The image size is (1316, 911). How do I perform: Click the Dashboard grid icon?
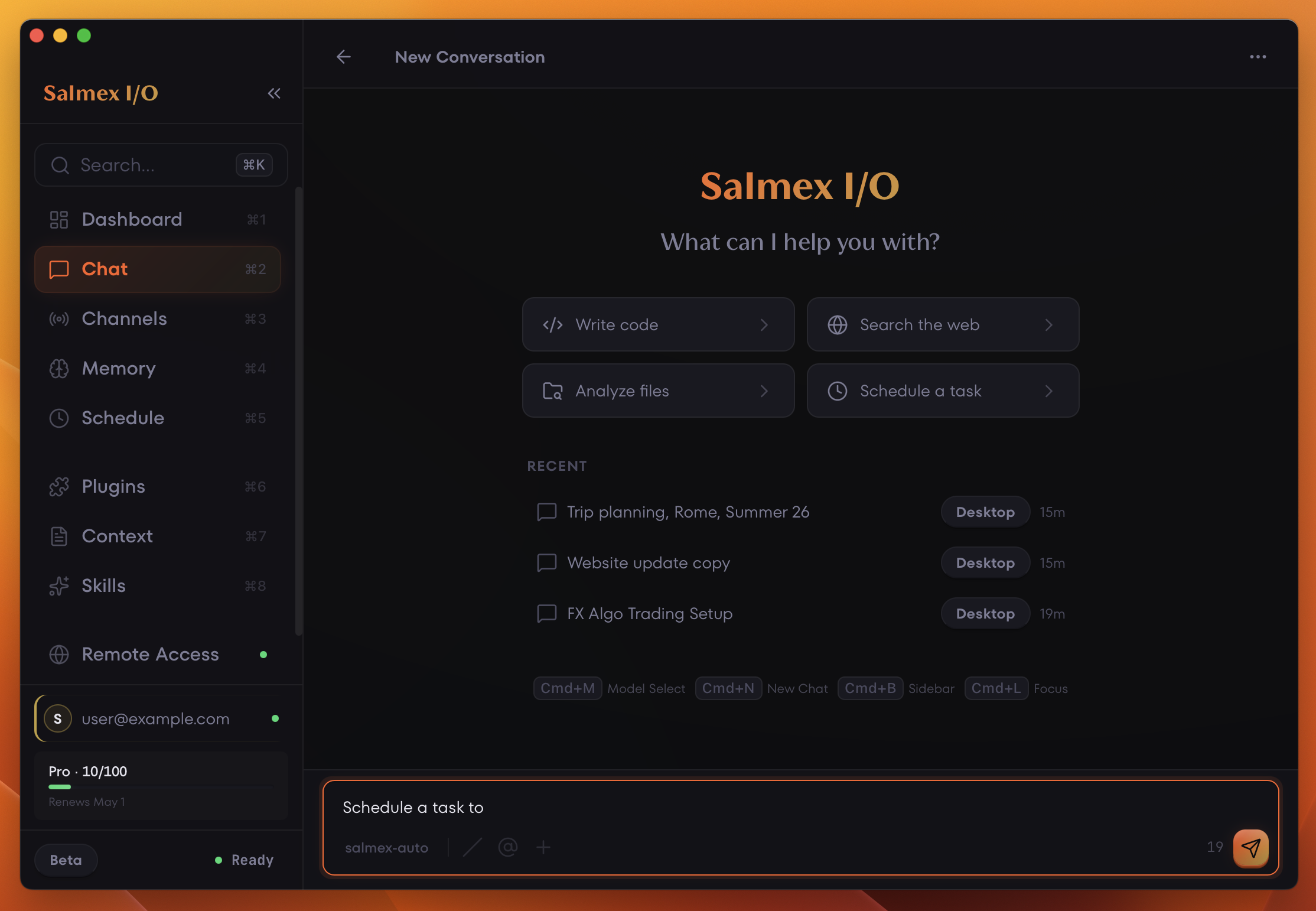pyautogui.click(x=59, y=219)
